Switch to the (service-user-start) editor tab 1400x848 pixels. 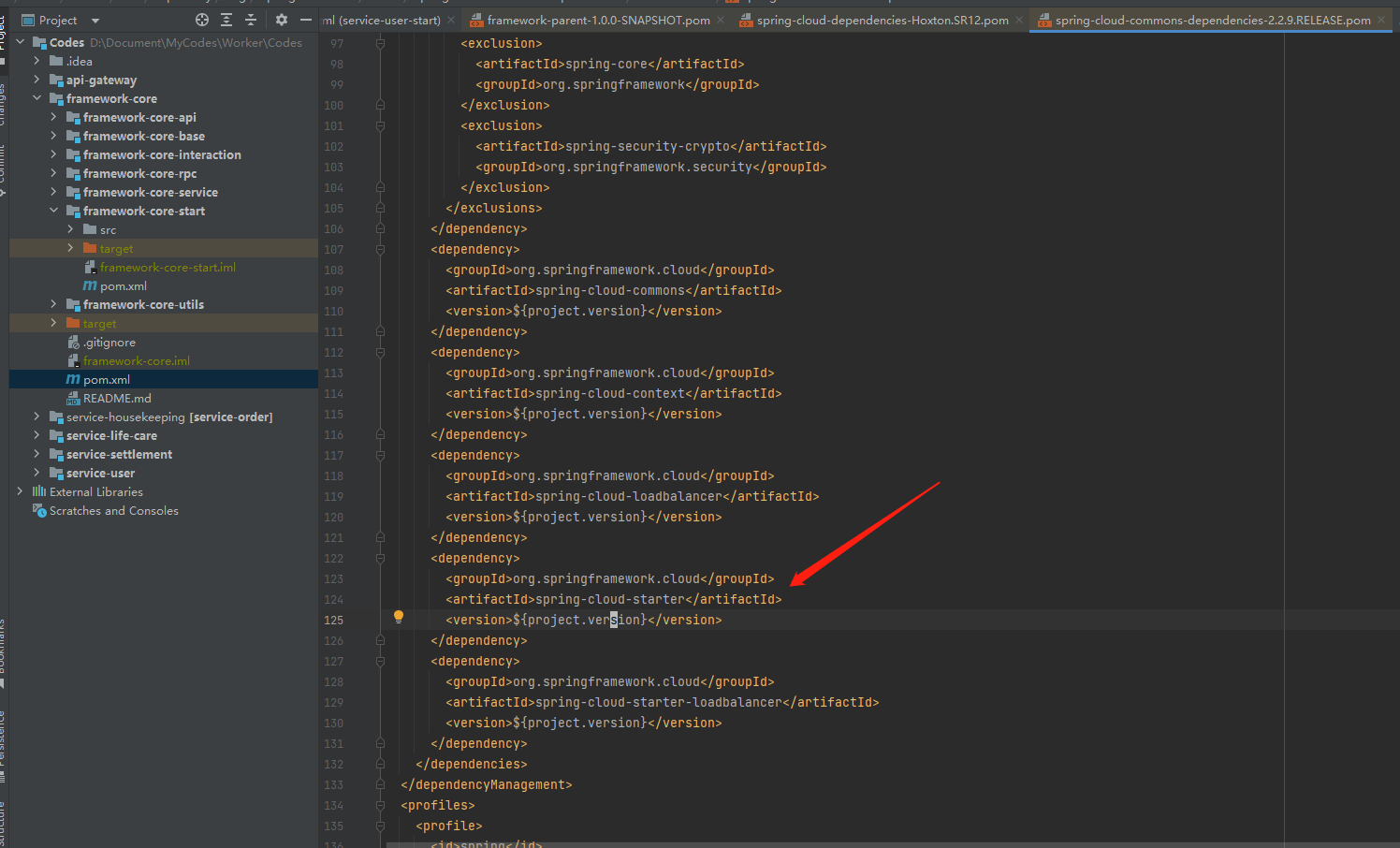pos(381,20)
